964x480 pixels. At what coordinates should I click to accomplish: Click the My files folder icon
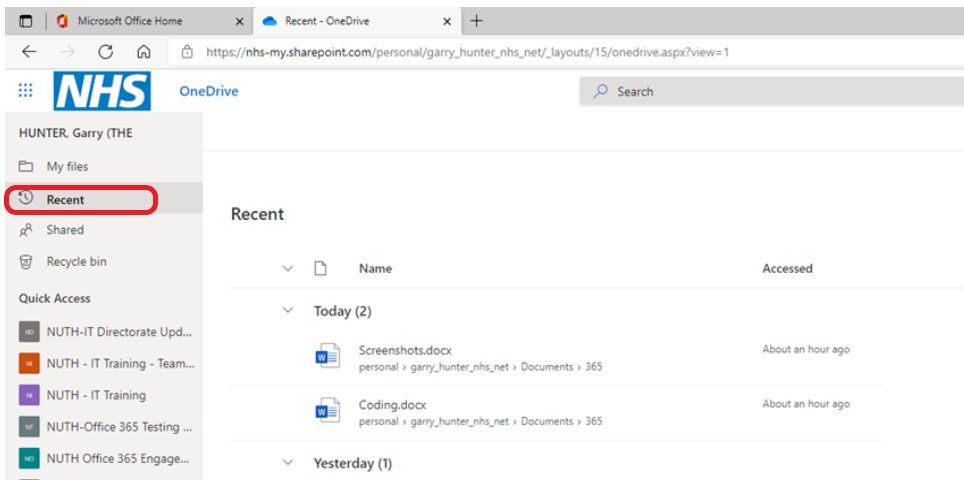26,167
